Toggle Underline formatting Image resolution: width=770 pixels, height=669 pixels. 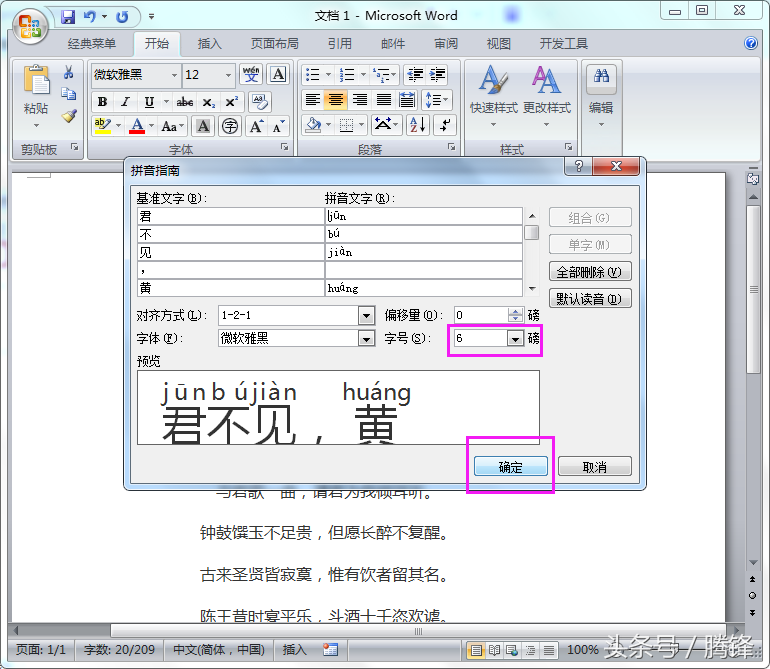[x=149, y=102]
